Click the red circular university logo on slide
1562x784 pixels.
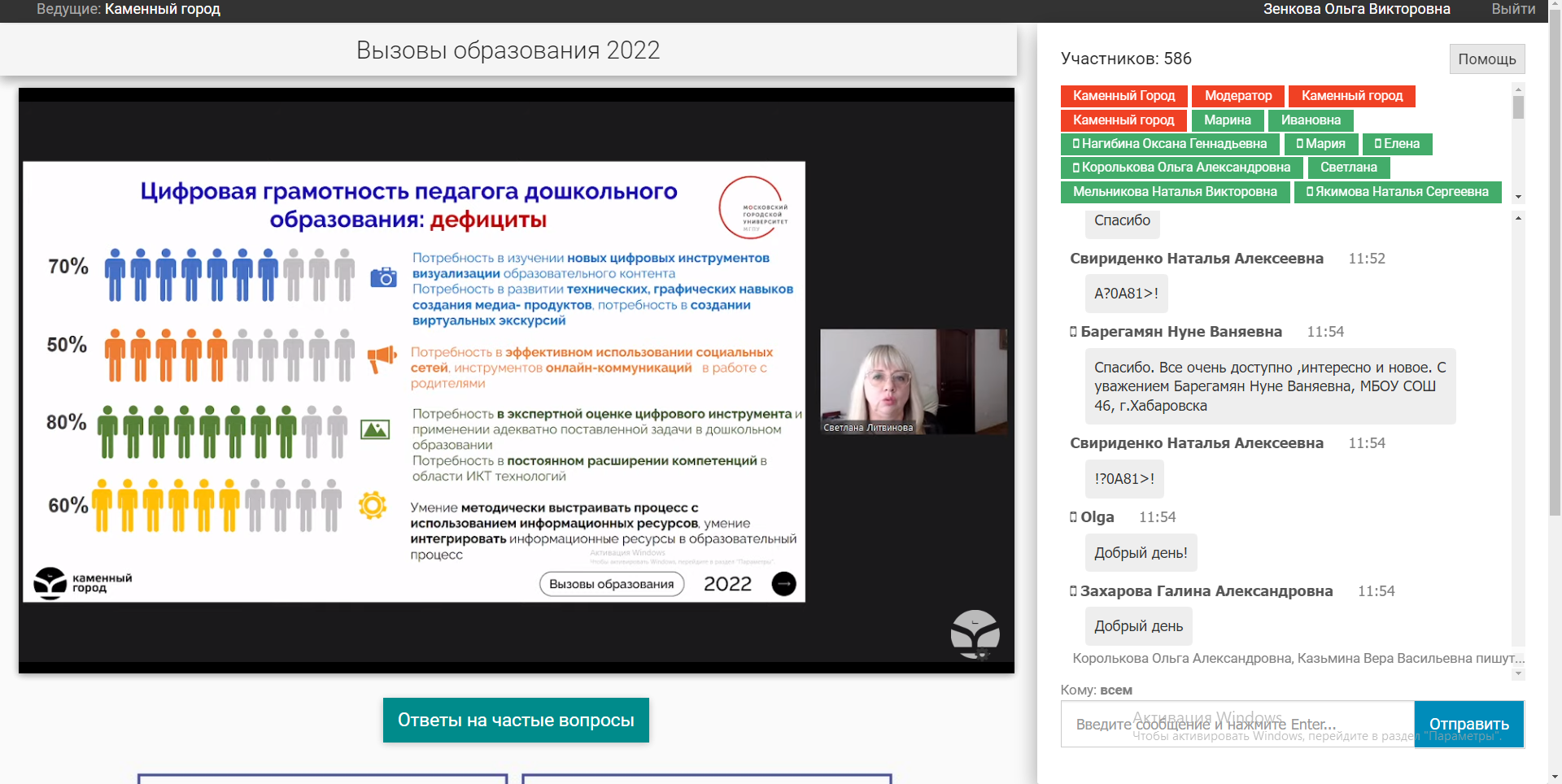pos(753,207)
